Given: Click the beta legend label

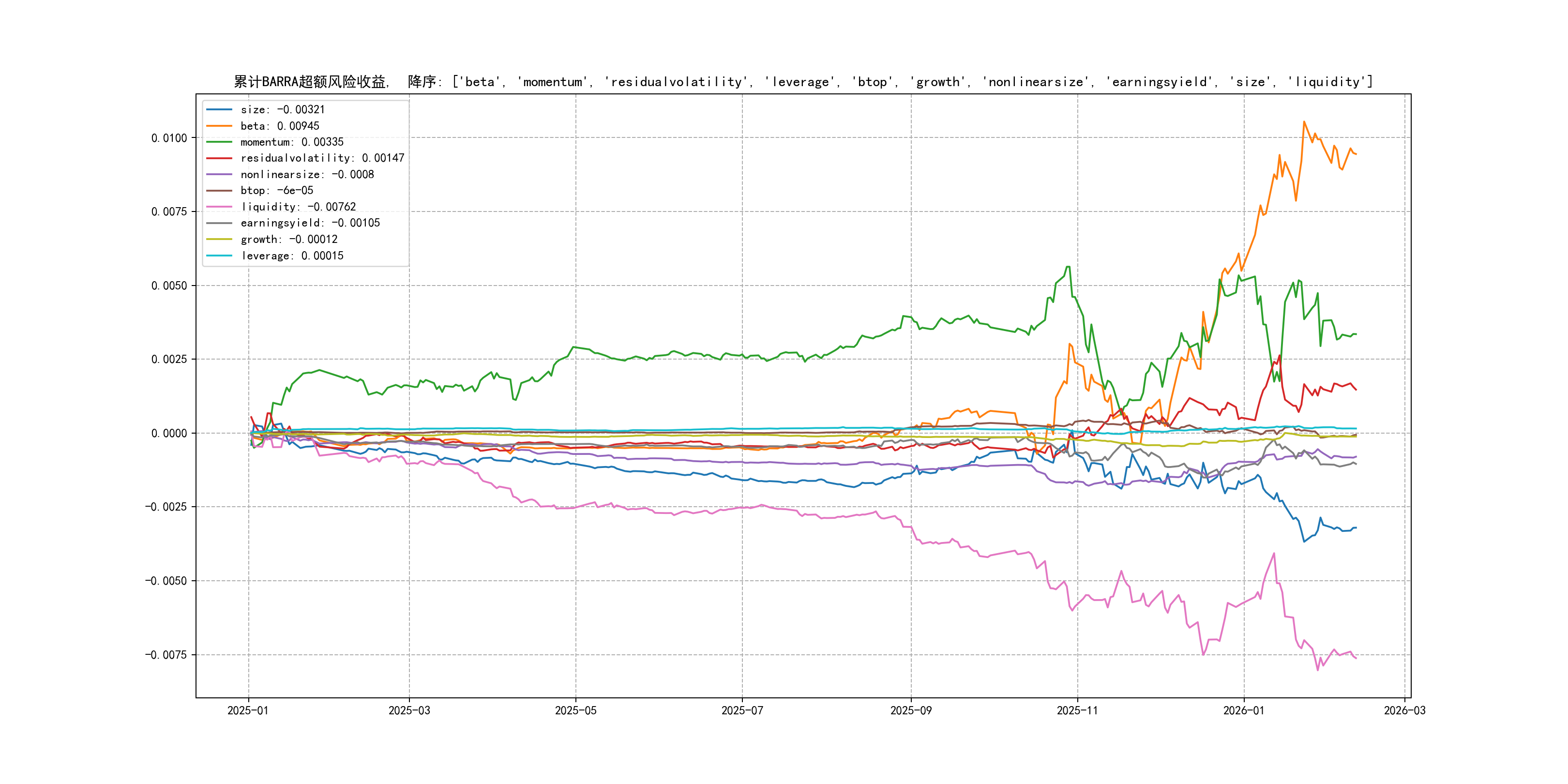Looking at the screenshot, I should click(279, 126).
